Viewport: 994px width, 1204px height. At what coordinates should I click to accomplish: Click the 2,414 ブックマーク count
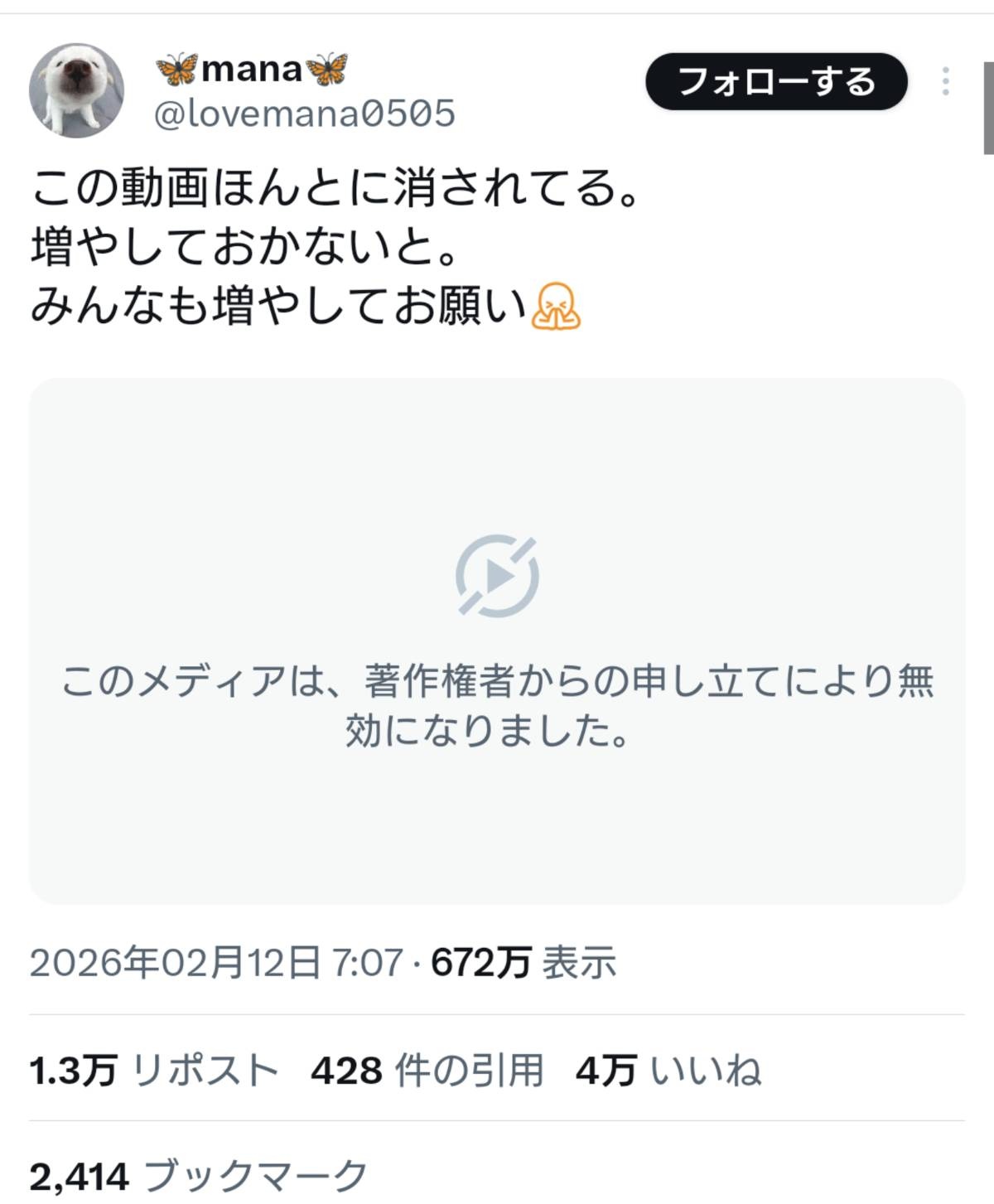[199, 1176]
